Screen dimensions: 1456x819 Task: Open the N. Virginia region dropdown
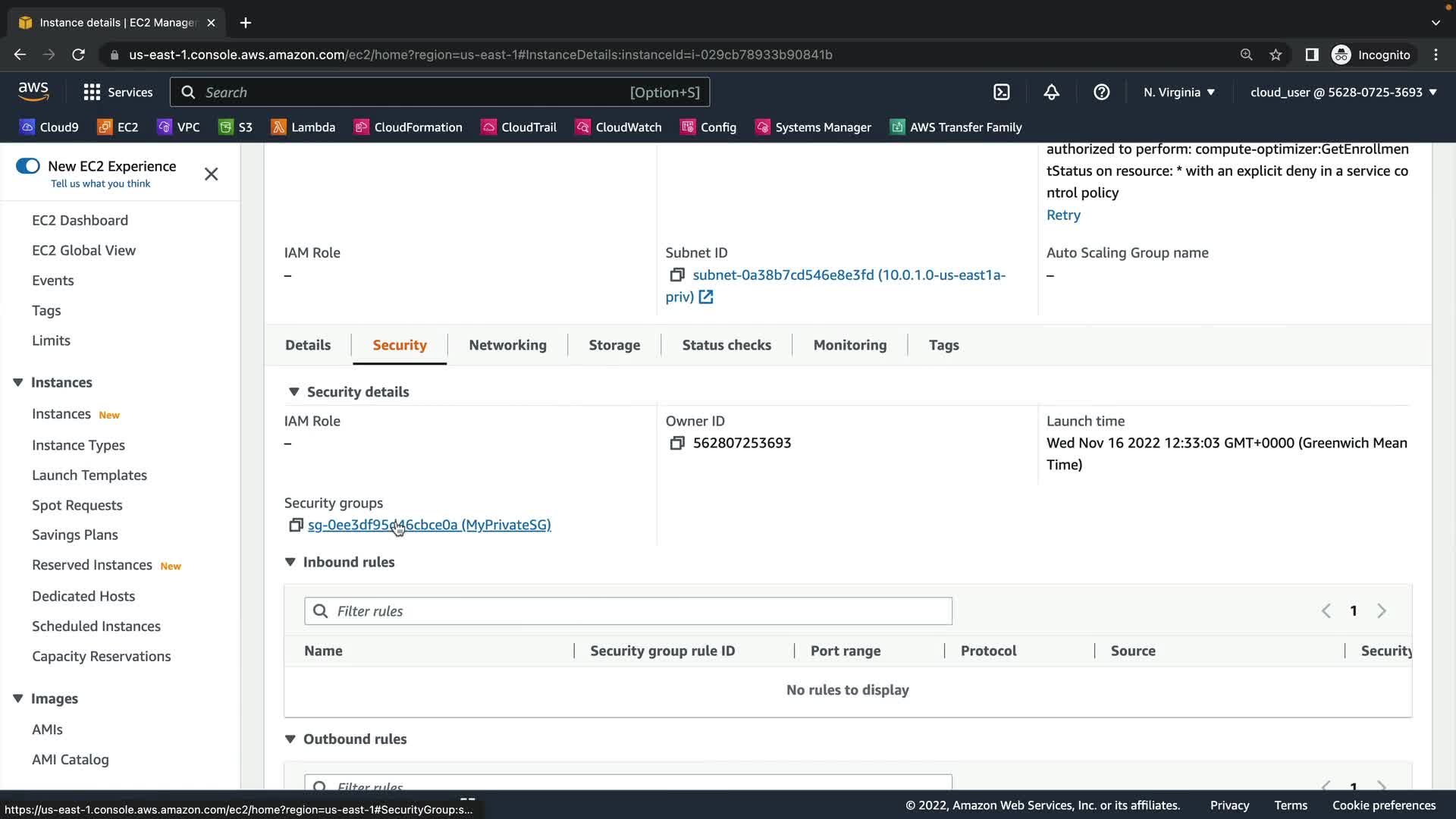point(1179,93)
